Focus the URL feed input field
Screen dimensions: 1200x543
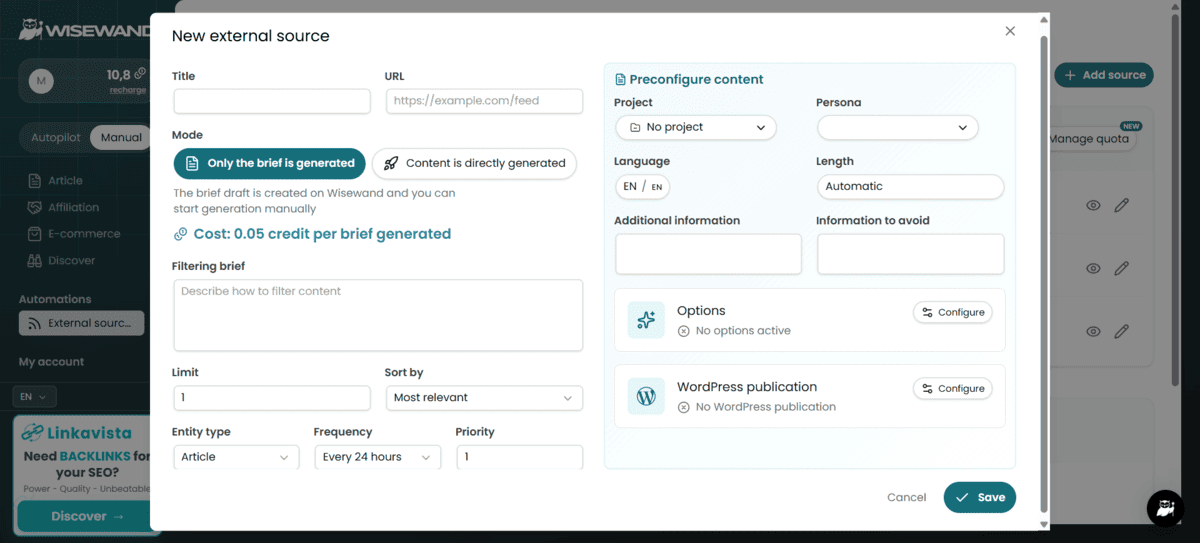484,101
